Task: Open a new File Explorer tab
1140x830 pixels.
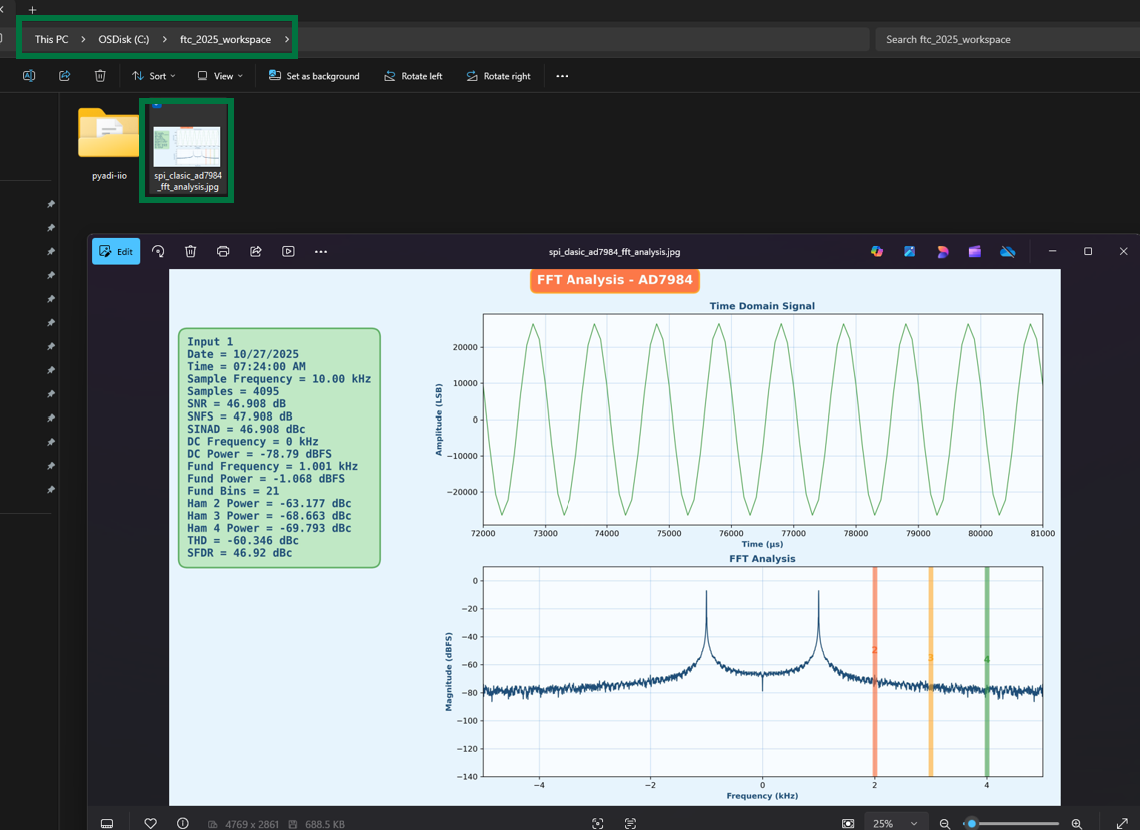Action: [x=32, y=9]
